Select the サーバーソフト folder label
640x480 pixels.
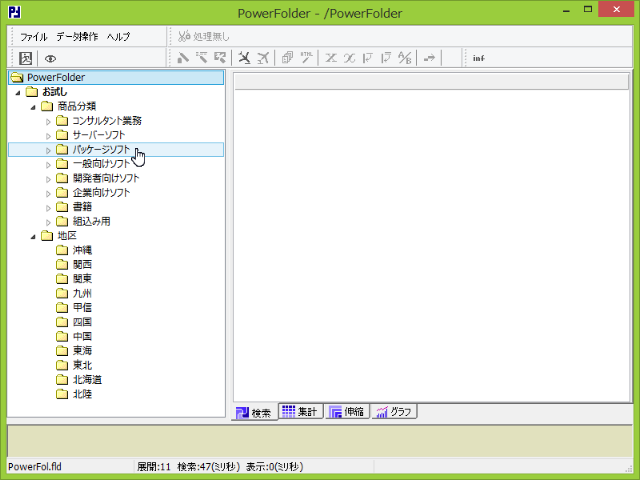[x=99, y=135]
